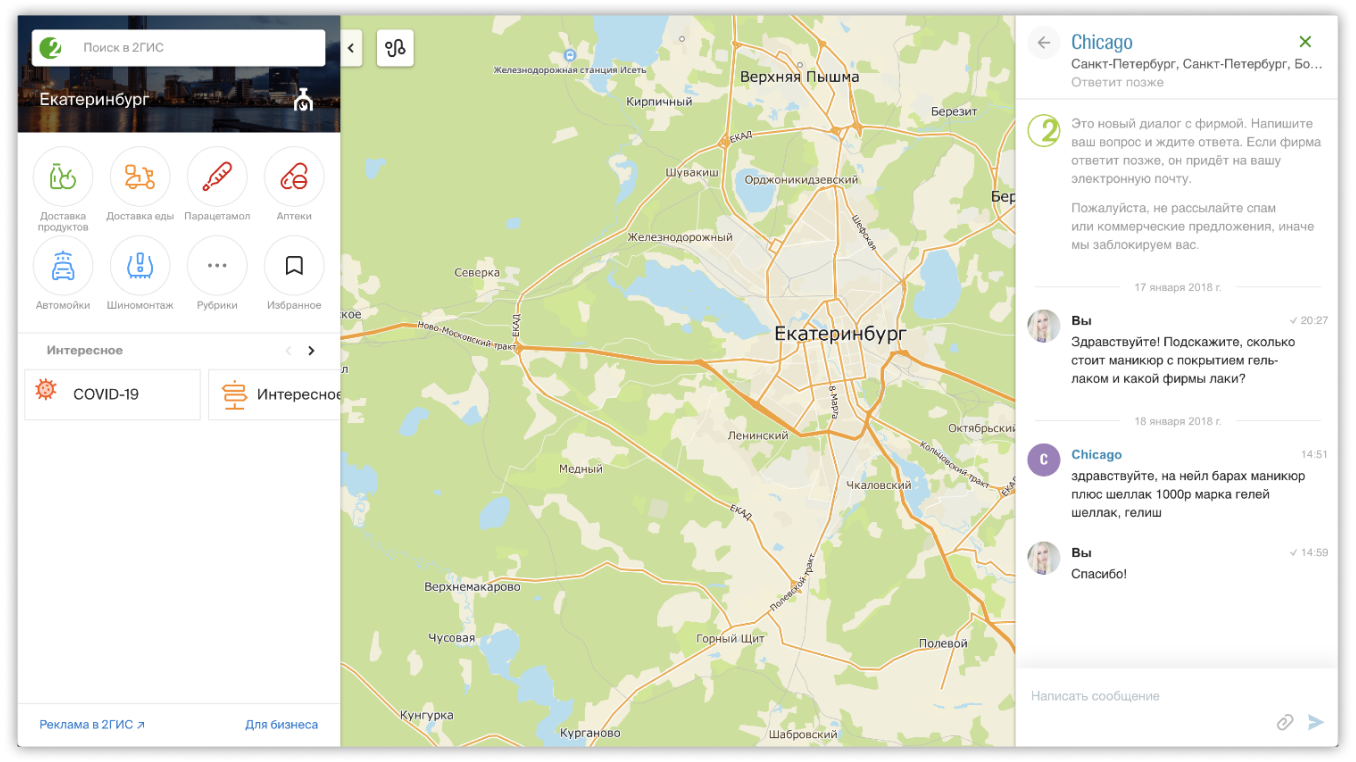Close the Chicago chat panel
Viewport: 1356px width, 762px height.
(x=1305, y=42)
